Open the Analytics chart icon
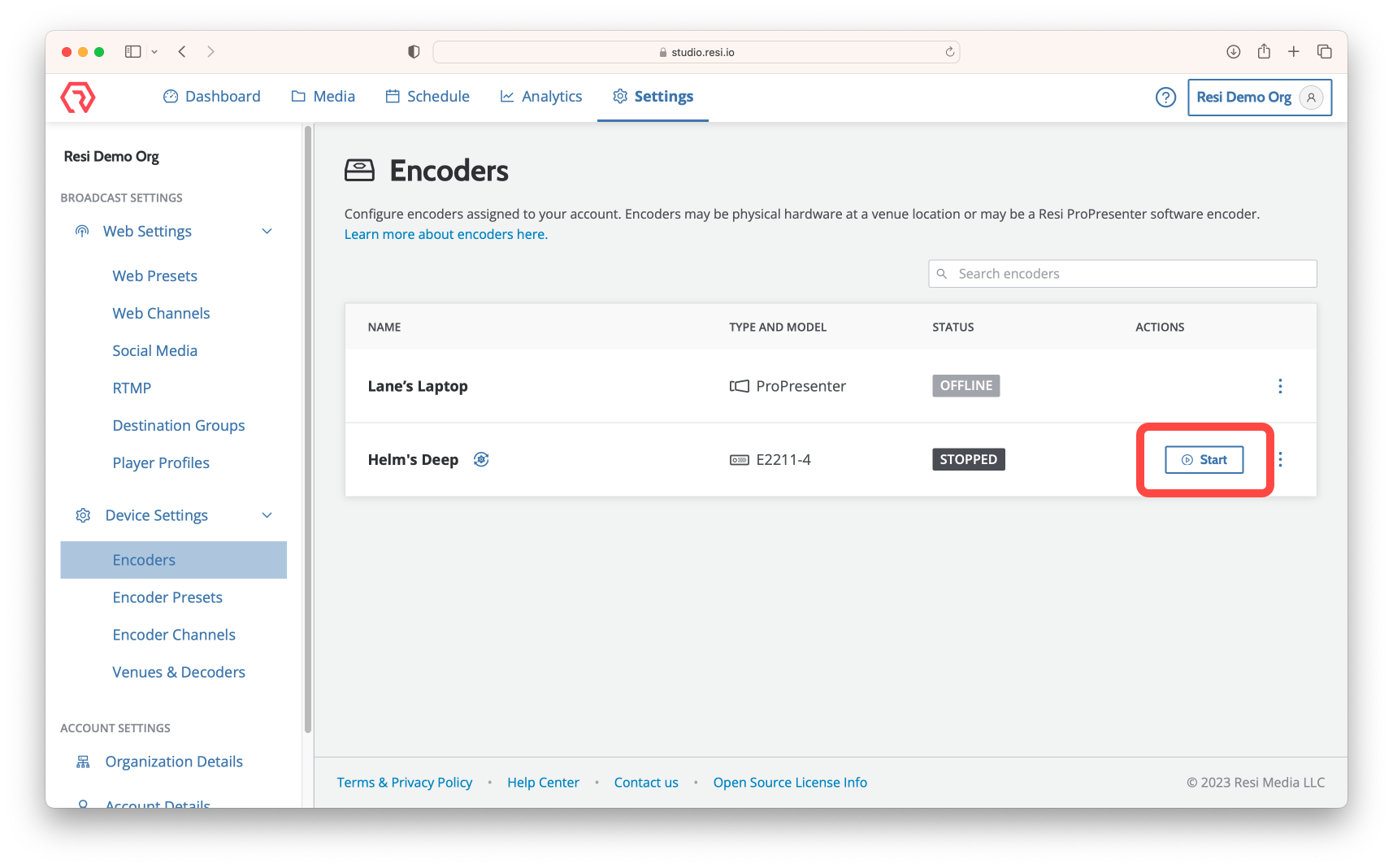Viewport: 1393px width, 868px height. [506, 96]
